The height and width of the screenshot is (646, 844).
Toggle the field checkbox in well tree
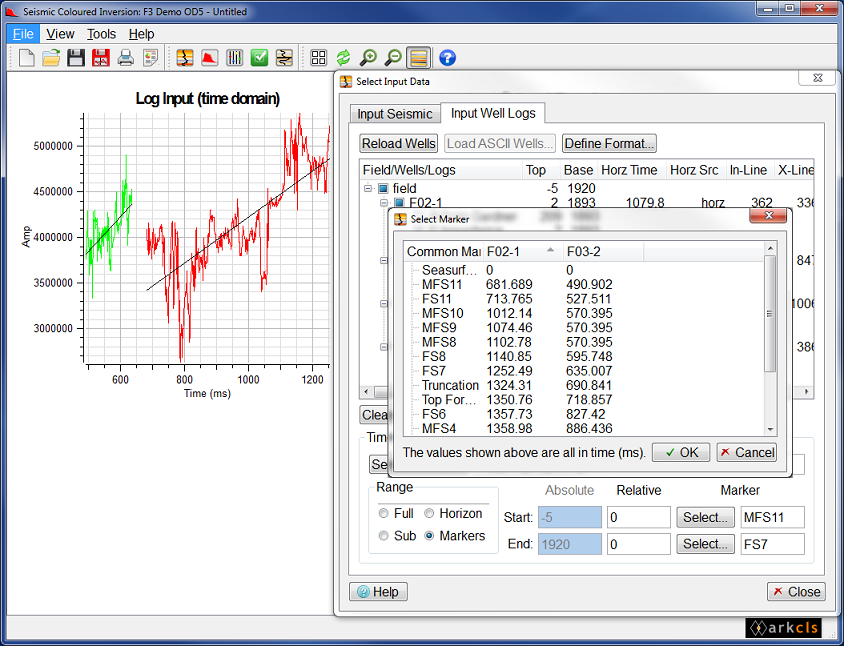click(x=383, y=188)
